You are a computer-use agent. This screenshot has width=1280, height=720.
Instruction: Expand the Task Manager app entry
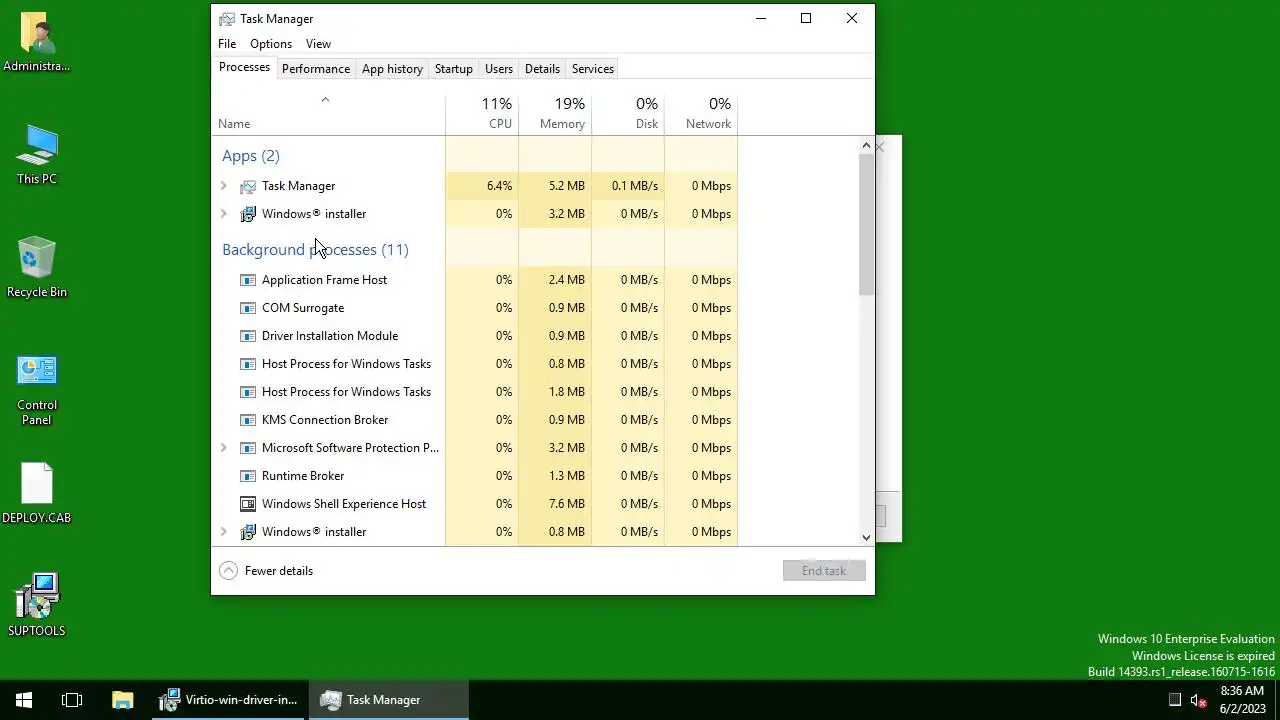click(x=224, y=186)
